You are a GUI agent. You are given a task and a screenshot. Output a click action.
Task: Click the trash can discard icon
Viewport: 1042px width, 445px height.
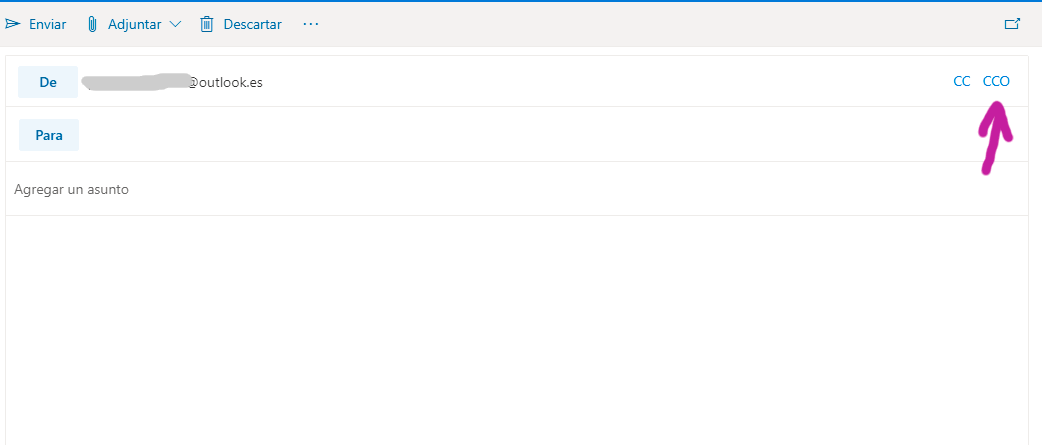(x=207, y=24)
